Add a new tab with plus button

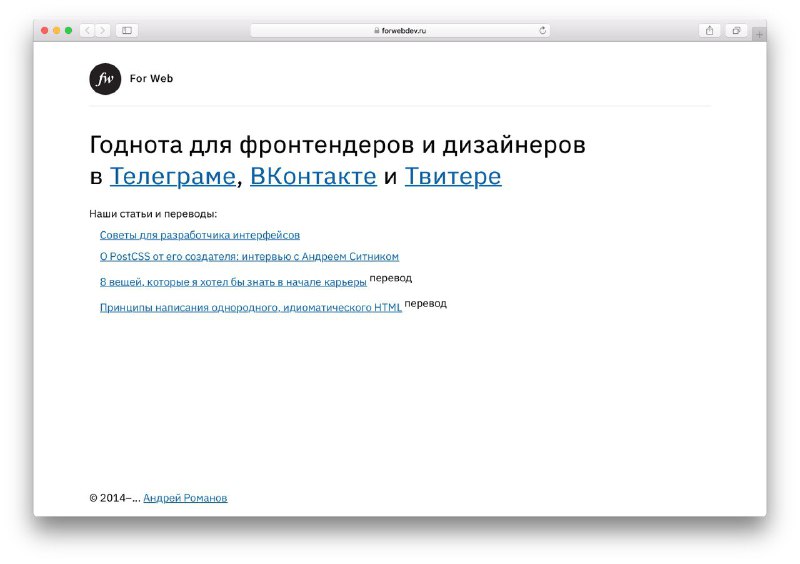coord(759,34)
